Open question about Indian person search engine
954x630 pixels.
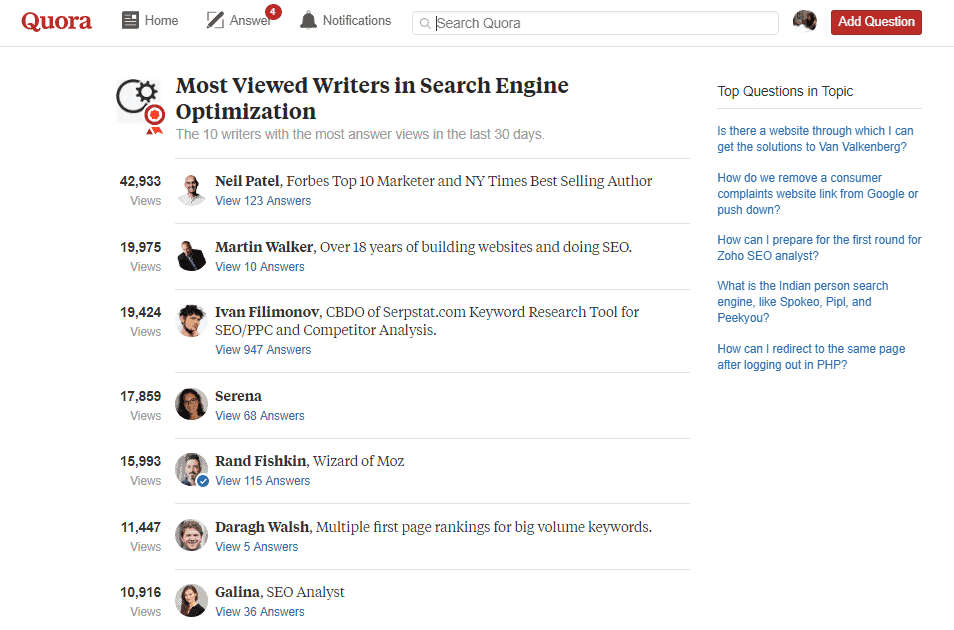coord(803,302)
